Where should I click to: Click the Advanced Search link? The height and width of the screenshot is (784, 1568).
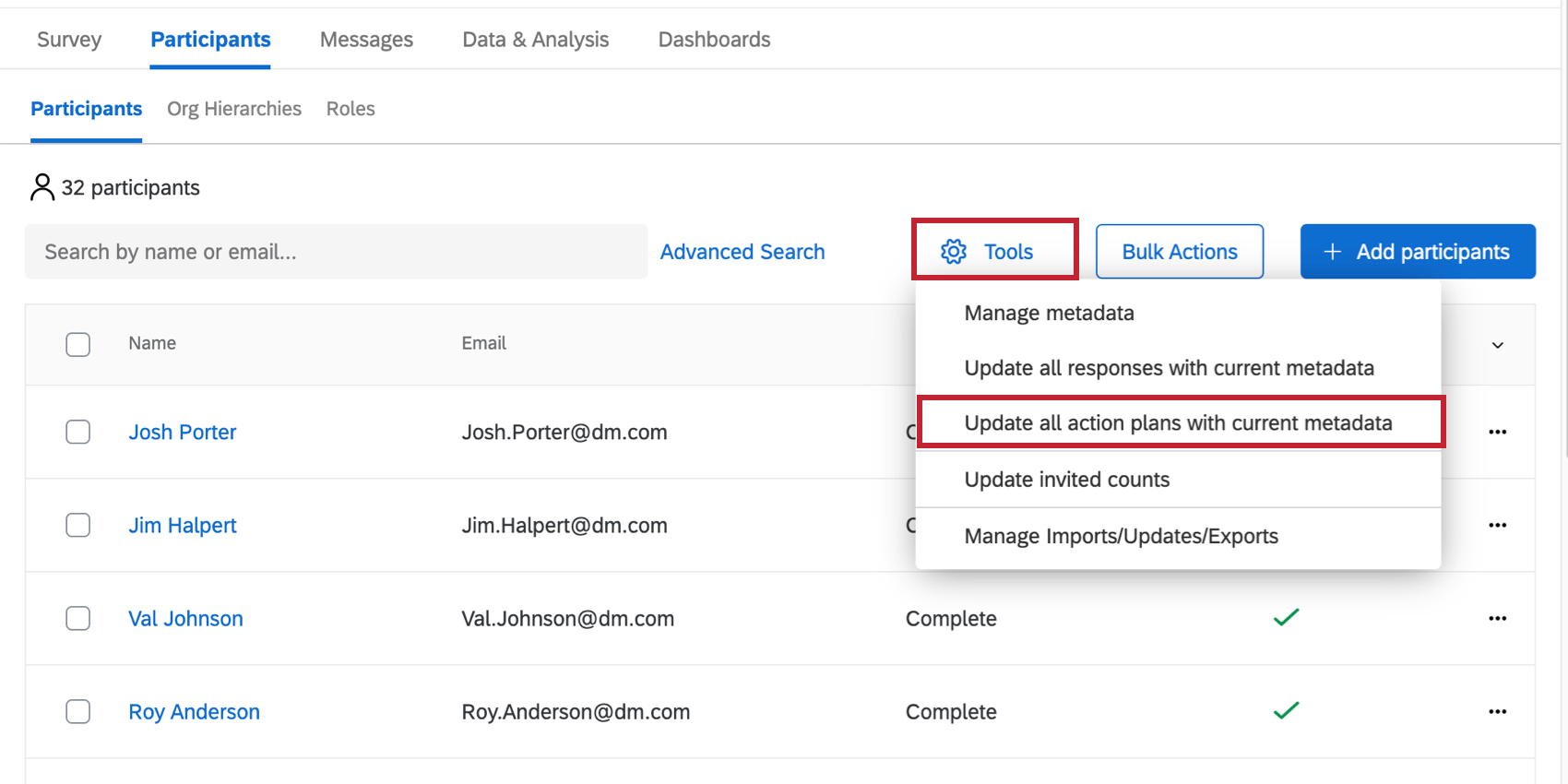tap(742, 252)
